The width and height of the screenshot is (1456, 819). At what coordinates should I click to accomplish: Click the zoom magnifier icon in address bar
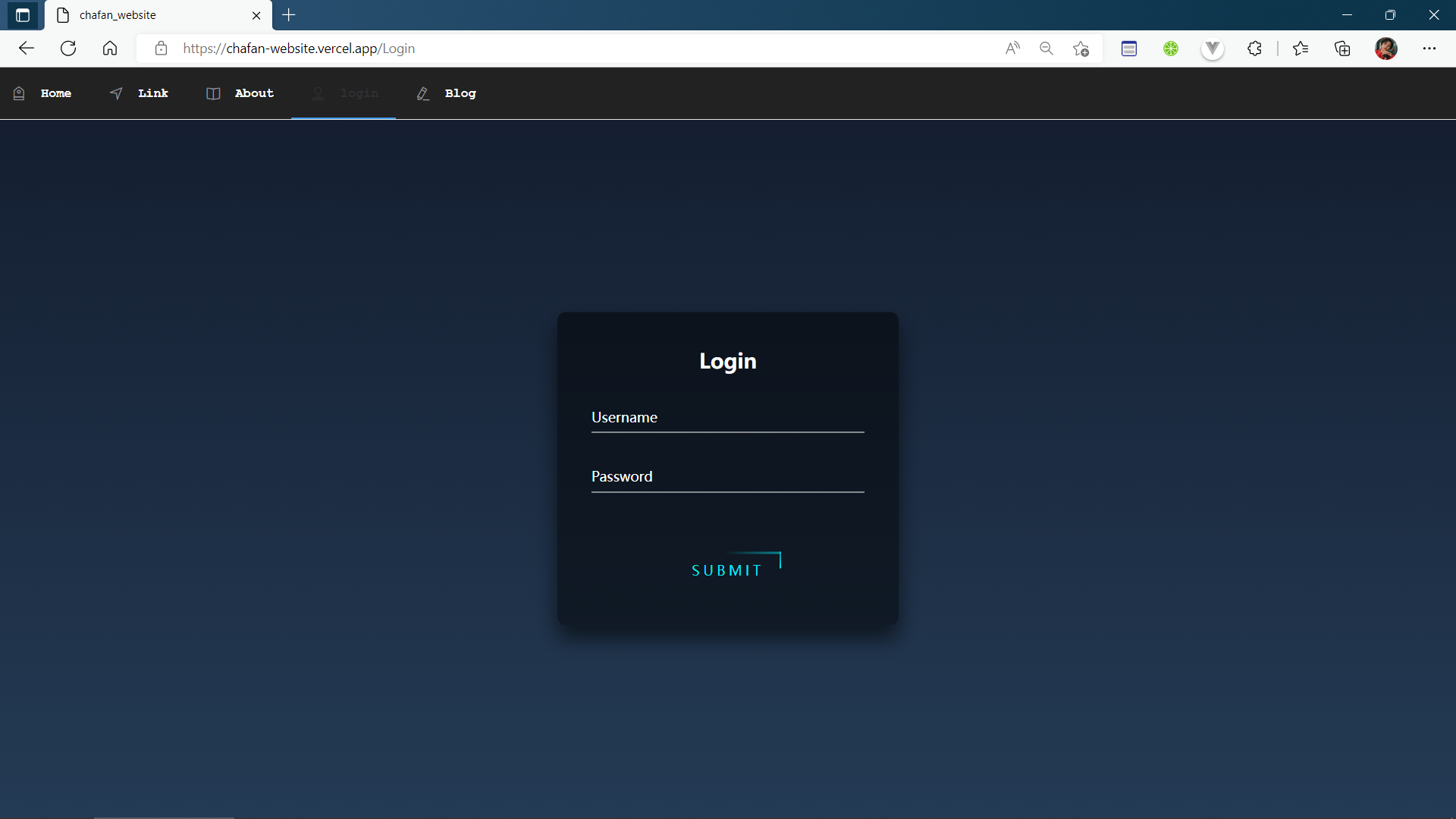click(1046, 48)
